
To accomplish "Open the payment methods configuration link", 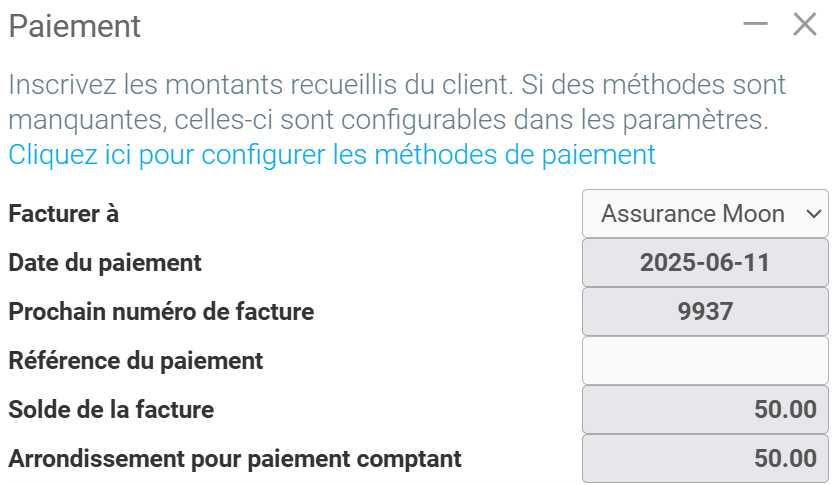I will pos(332,154).
